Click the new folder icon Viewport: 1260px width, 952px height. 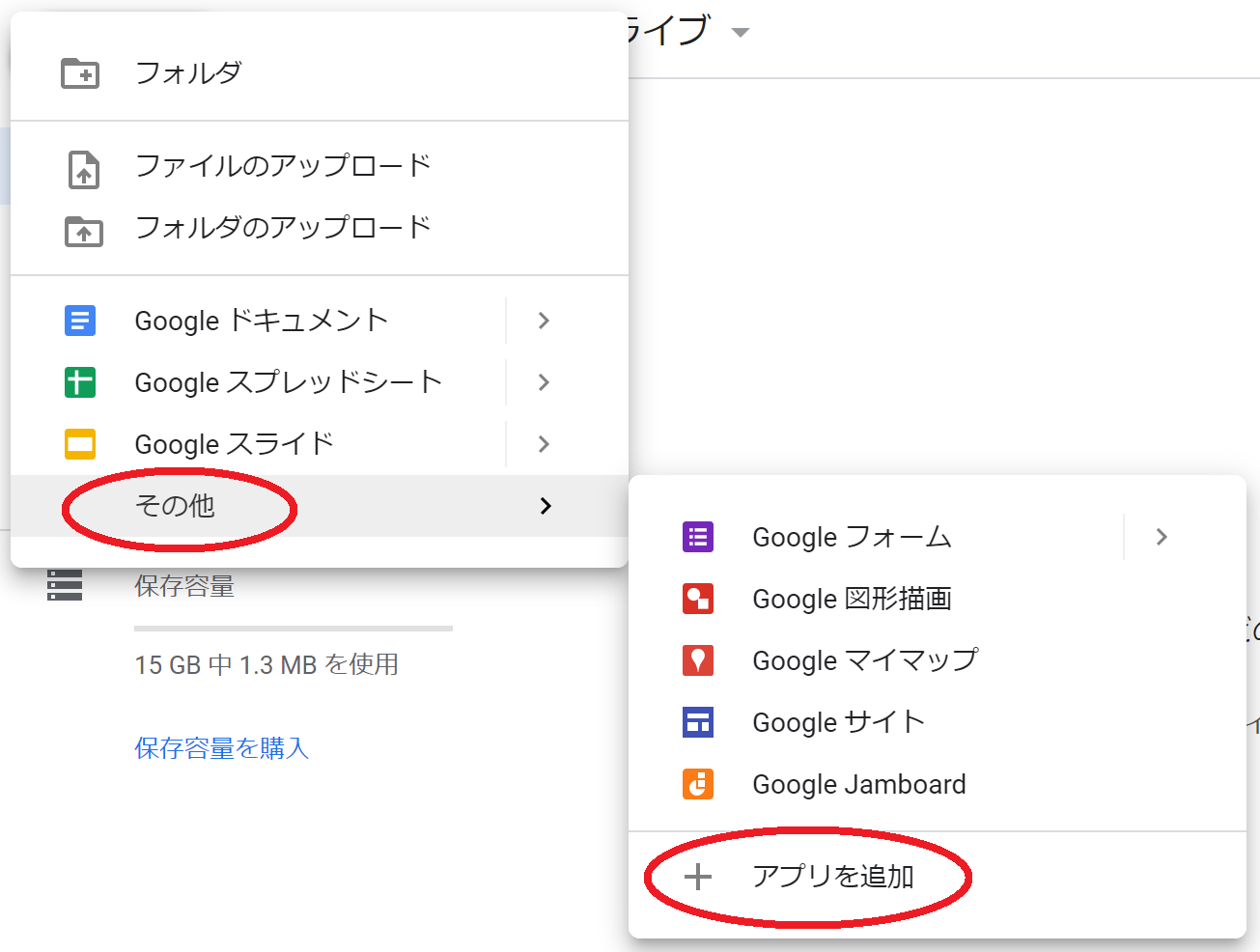[80, 73]
